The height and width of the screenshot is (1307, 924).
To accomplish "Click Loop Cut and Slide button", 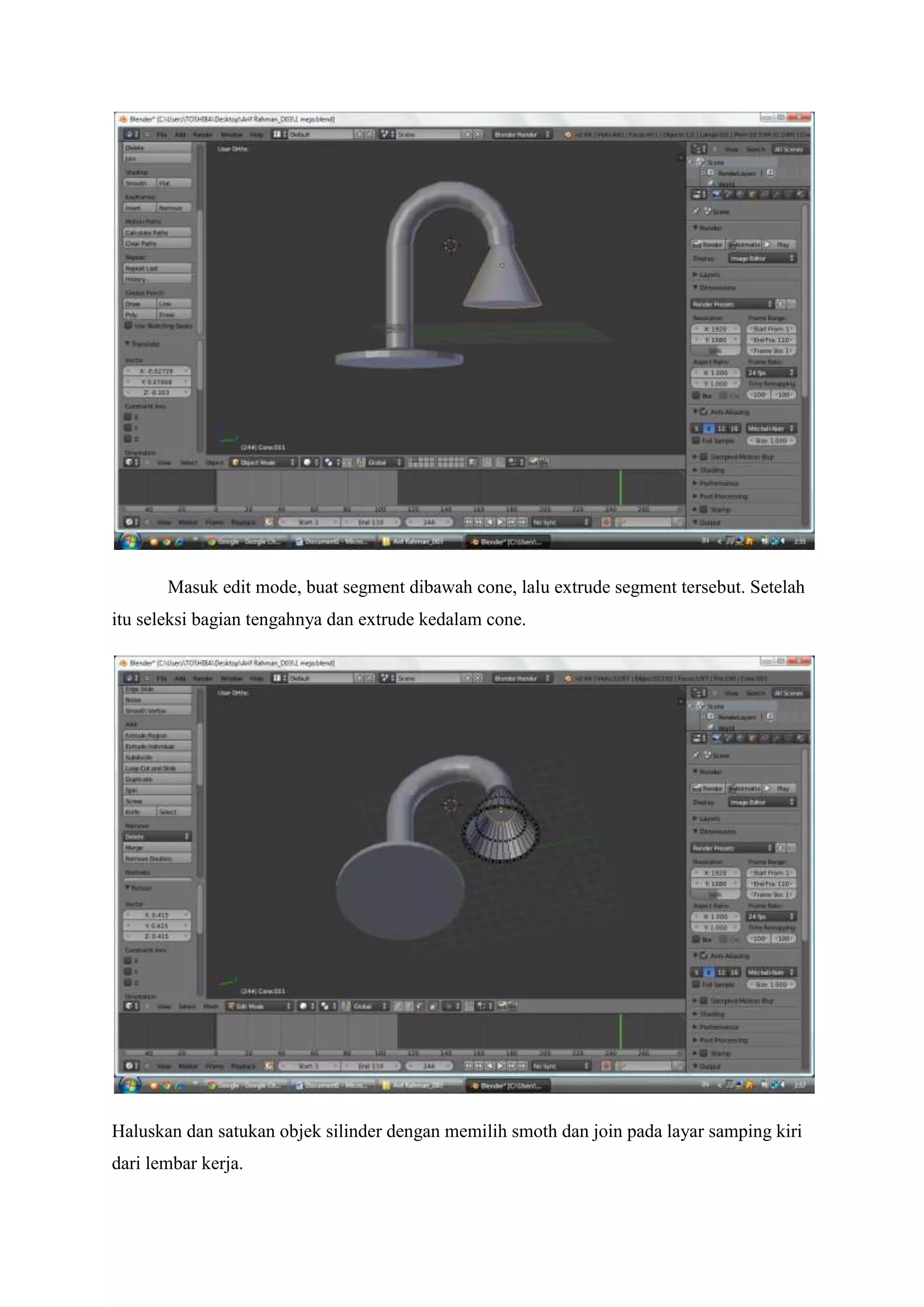I will 157,769.
